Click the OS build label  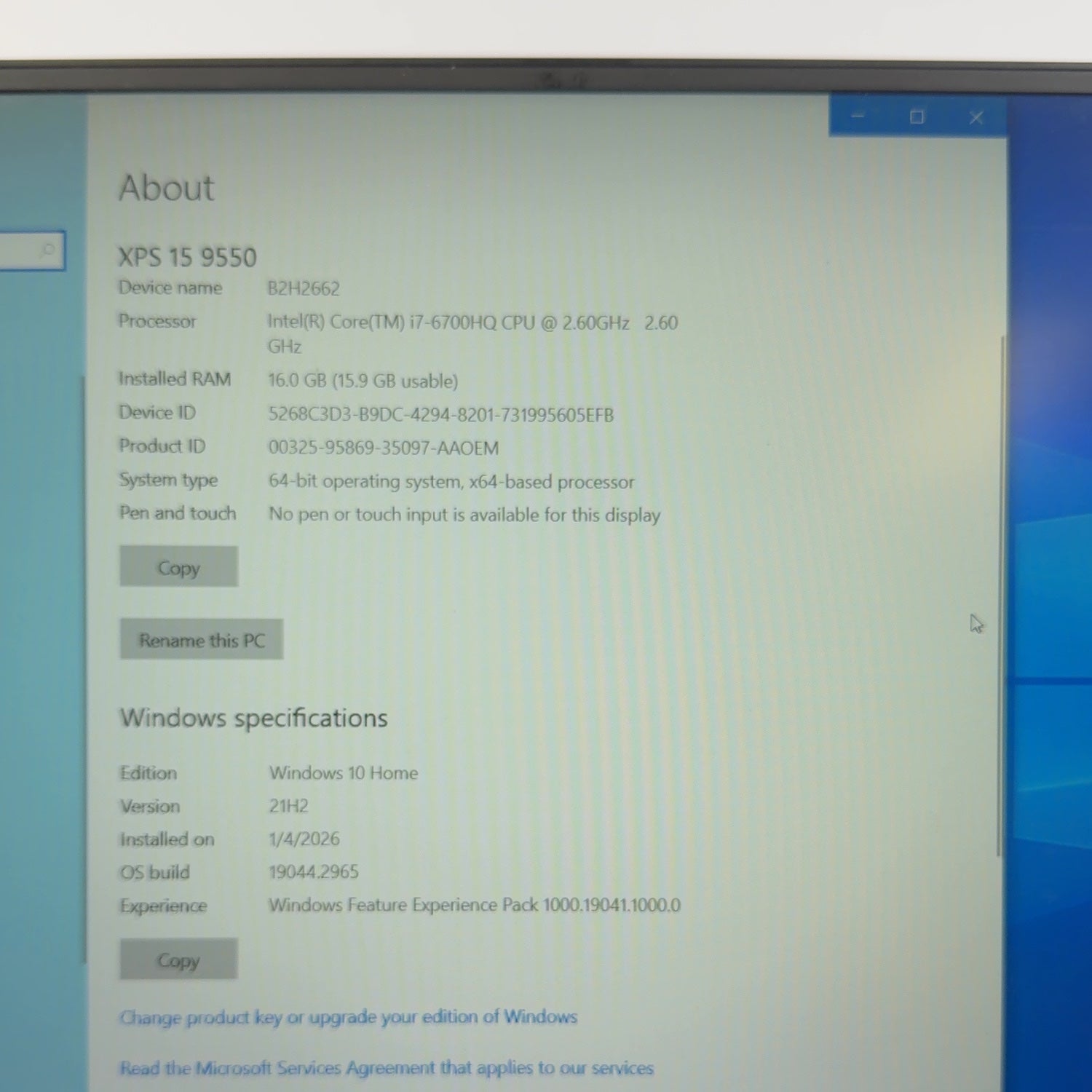(155, 872)
